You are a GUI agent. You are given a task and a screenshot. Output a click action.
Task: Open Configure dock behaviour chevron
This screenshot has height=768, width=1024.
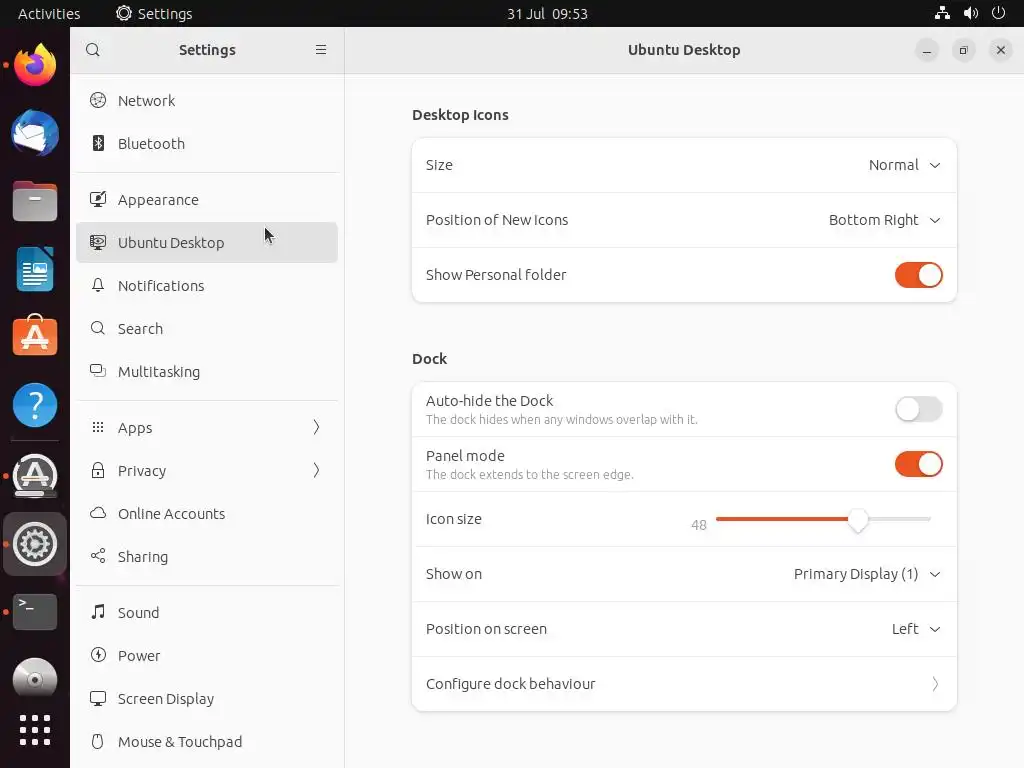(x=935, y=684)
